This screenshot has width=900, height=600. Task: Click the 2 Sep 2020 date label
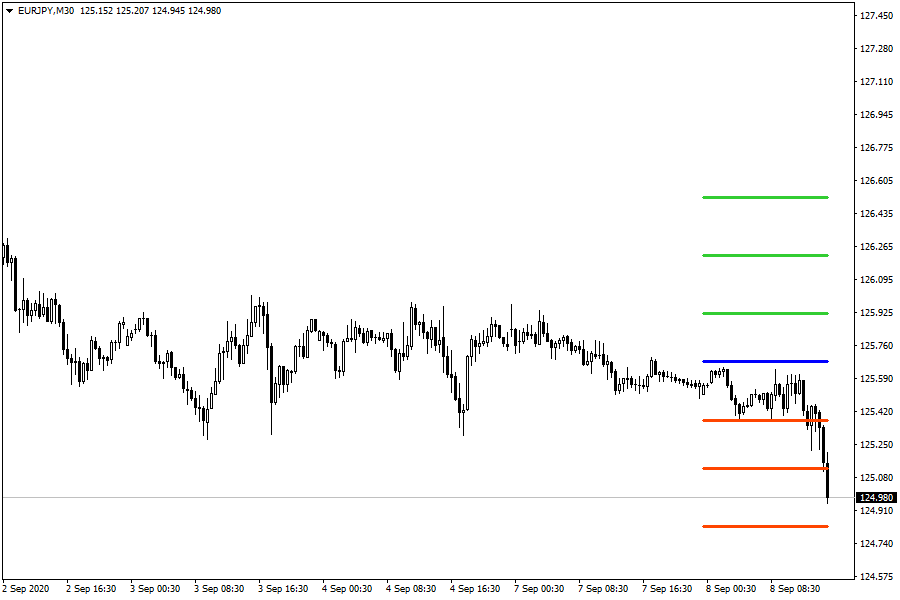[25, 589]
